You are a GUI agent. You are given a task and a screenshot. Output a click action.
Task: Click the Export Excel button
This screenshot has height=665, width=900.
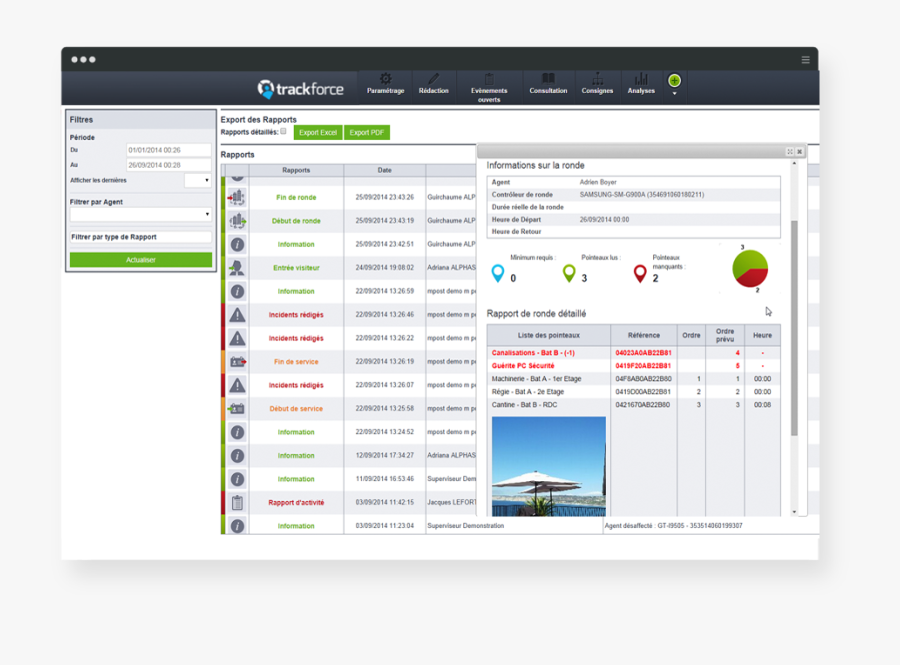318,132
